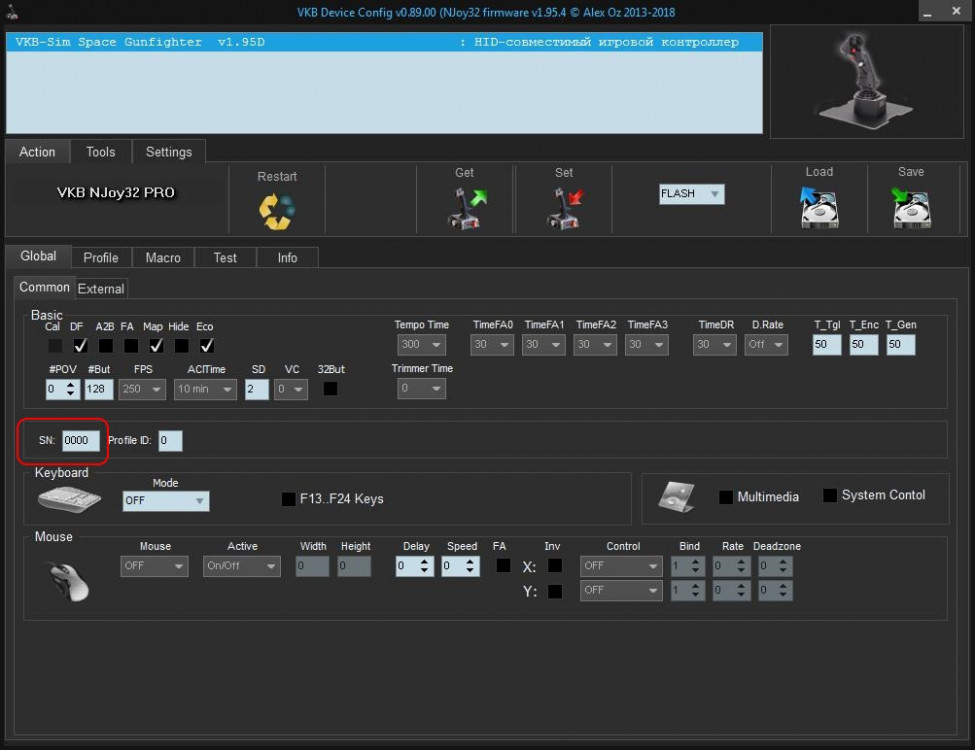
Task: Enable the Multimedia checkbox
Action: [726, 497]
